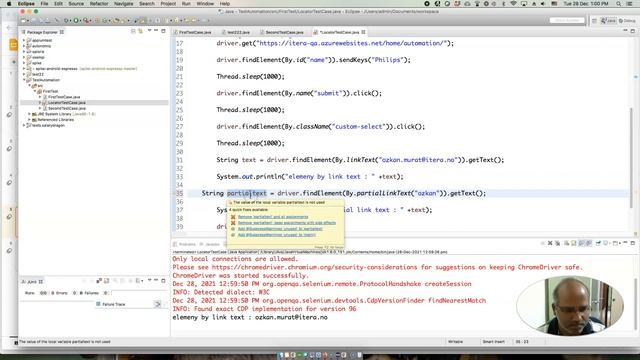
Task: Click the Debug bug icon in the toolbar
Action: click(66, 20)
